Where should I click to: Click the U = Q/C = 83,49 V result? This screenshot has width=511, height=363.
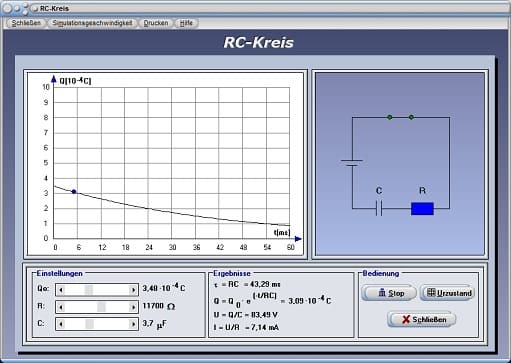tap(246, 315)
